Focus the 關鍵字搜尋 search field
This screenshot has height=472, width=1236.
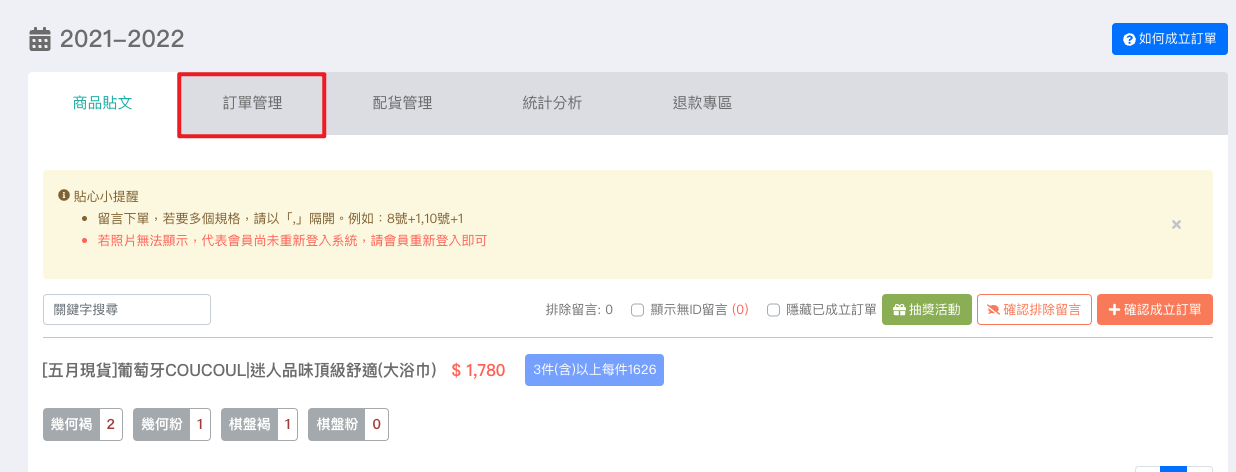(127, 310)
